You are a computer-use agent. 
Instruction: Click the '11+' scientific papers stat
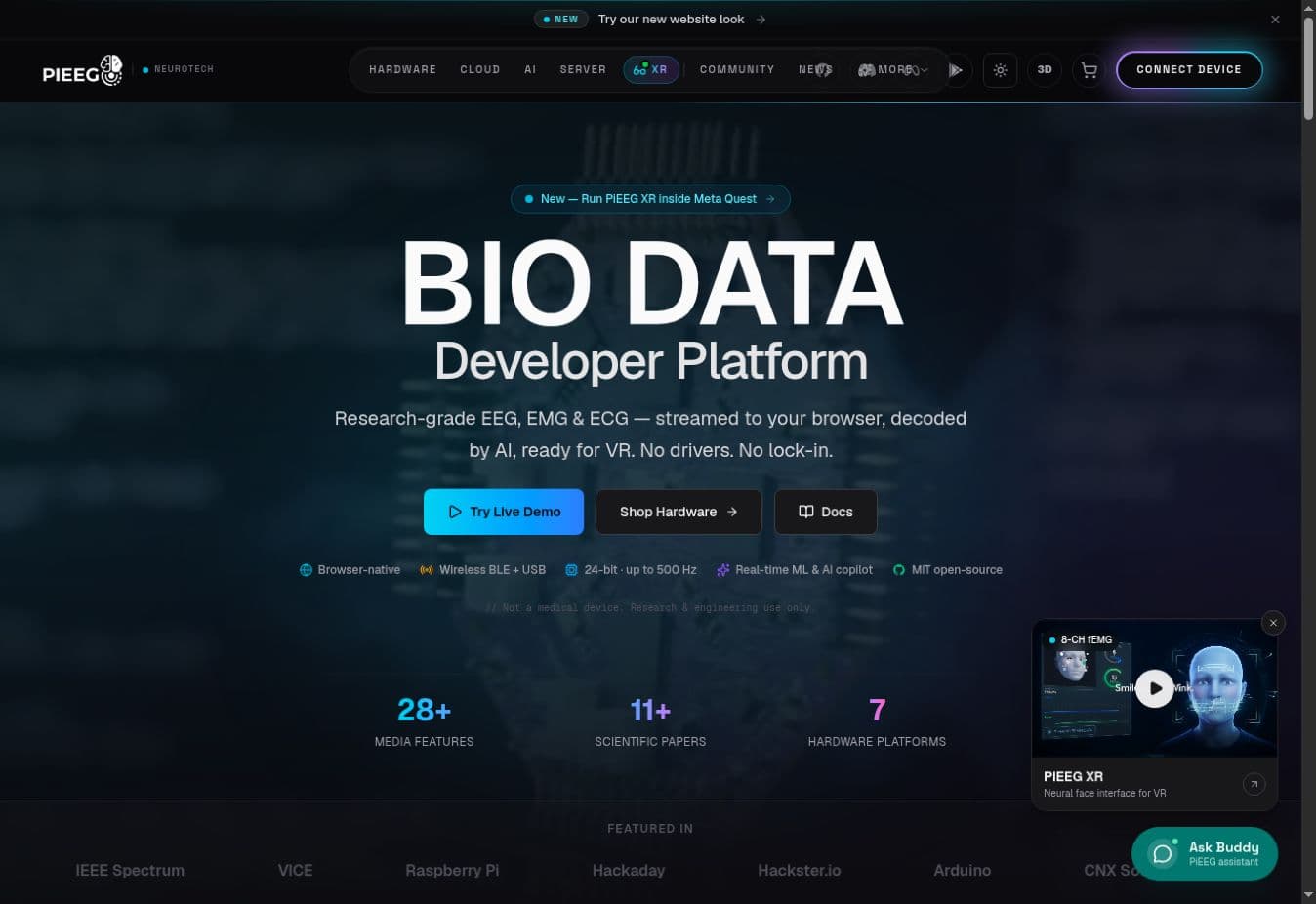[x=650, y=710]
